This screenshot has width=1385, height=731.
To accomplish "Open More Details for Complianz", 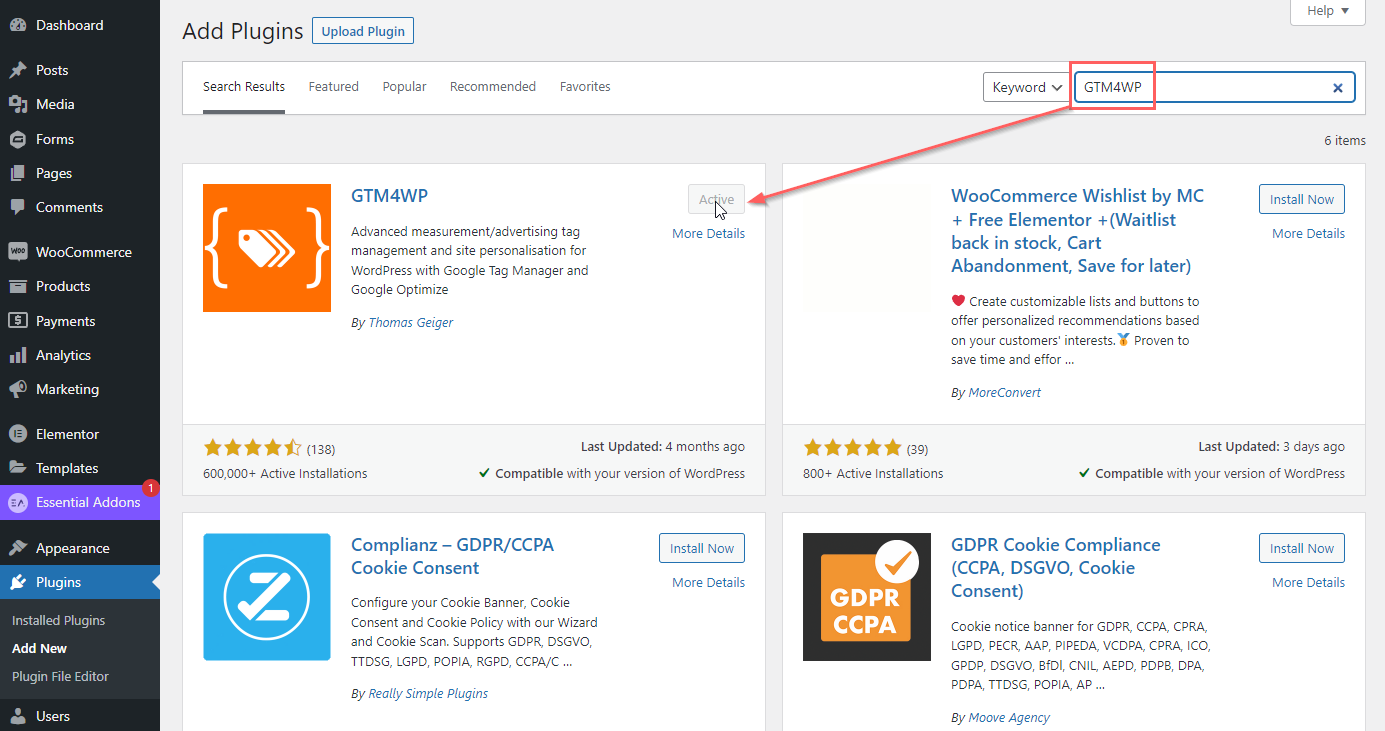I will 709,582.
